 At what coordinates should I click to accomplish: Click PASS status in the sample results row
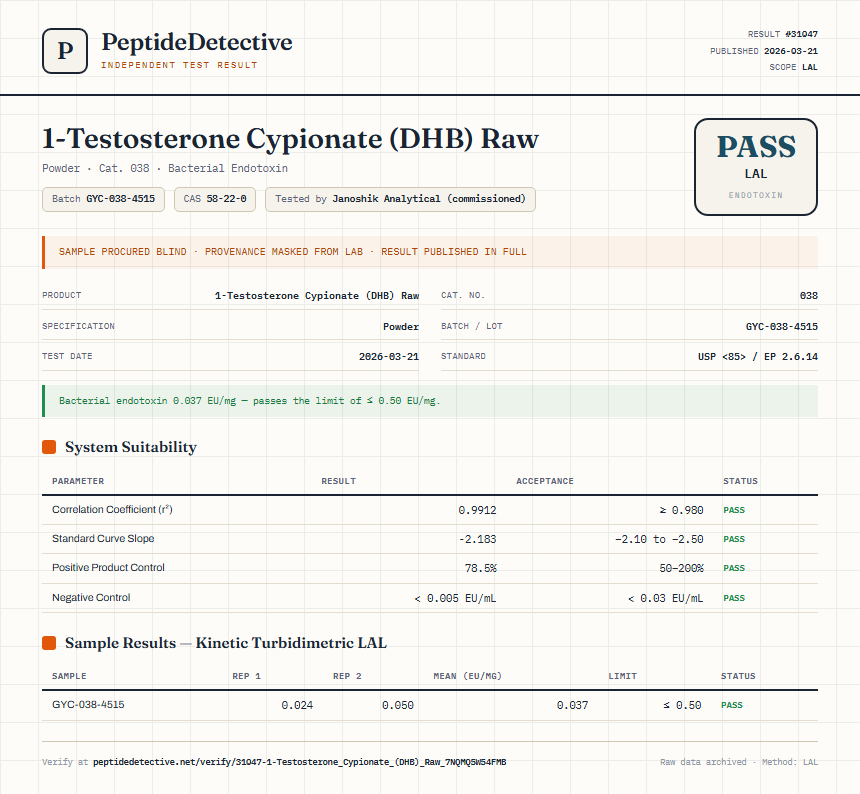tap(732, 705)
